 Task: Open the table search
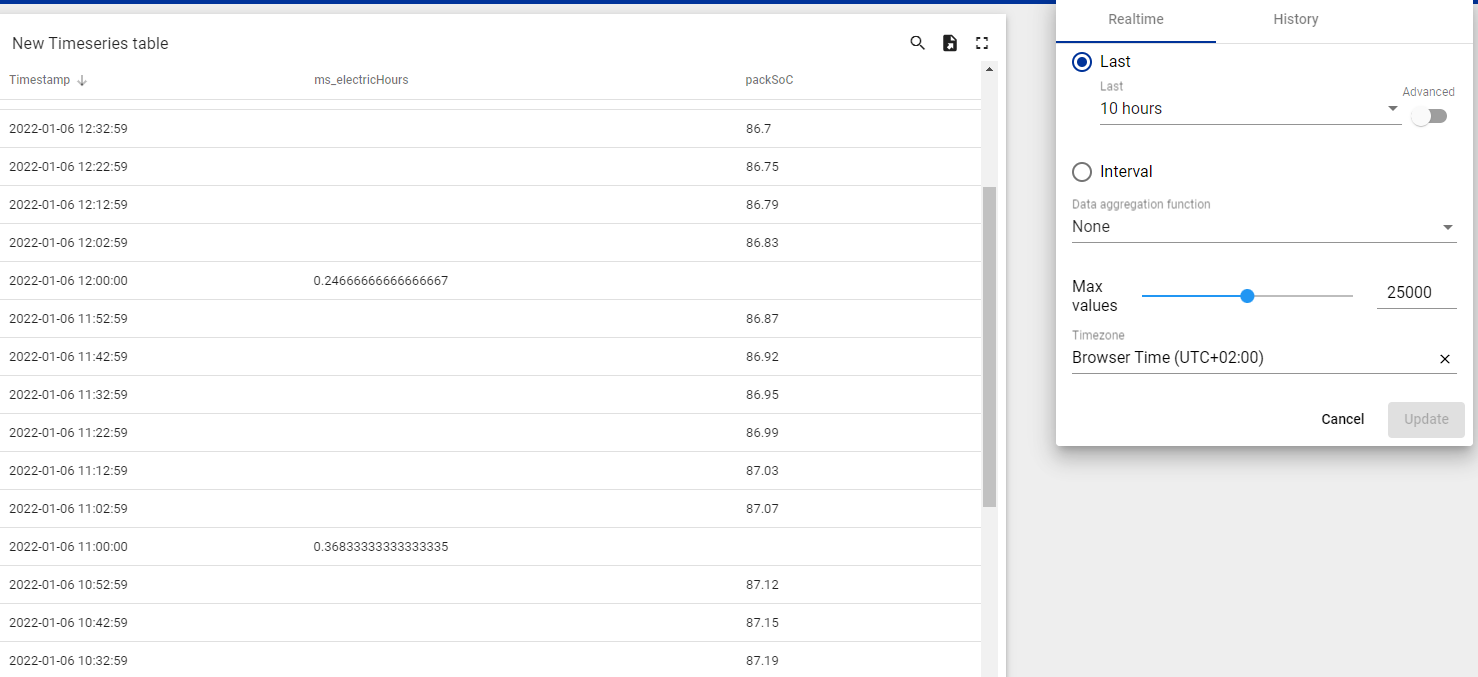coord(917,43)
